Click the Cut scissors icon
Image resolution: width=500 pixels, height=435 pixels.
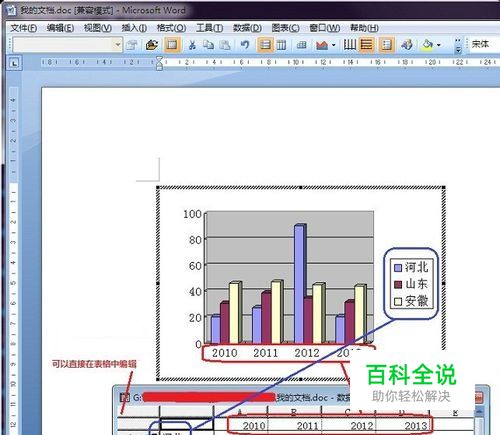[192, 44]
